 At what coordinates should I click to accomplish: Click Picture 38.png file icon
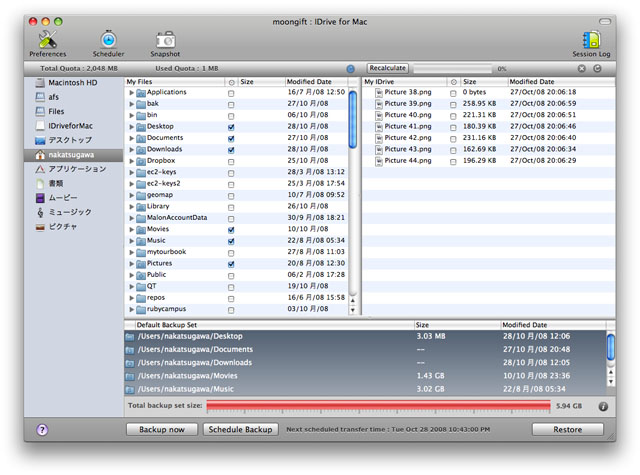coord(379,93)
